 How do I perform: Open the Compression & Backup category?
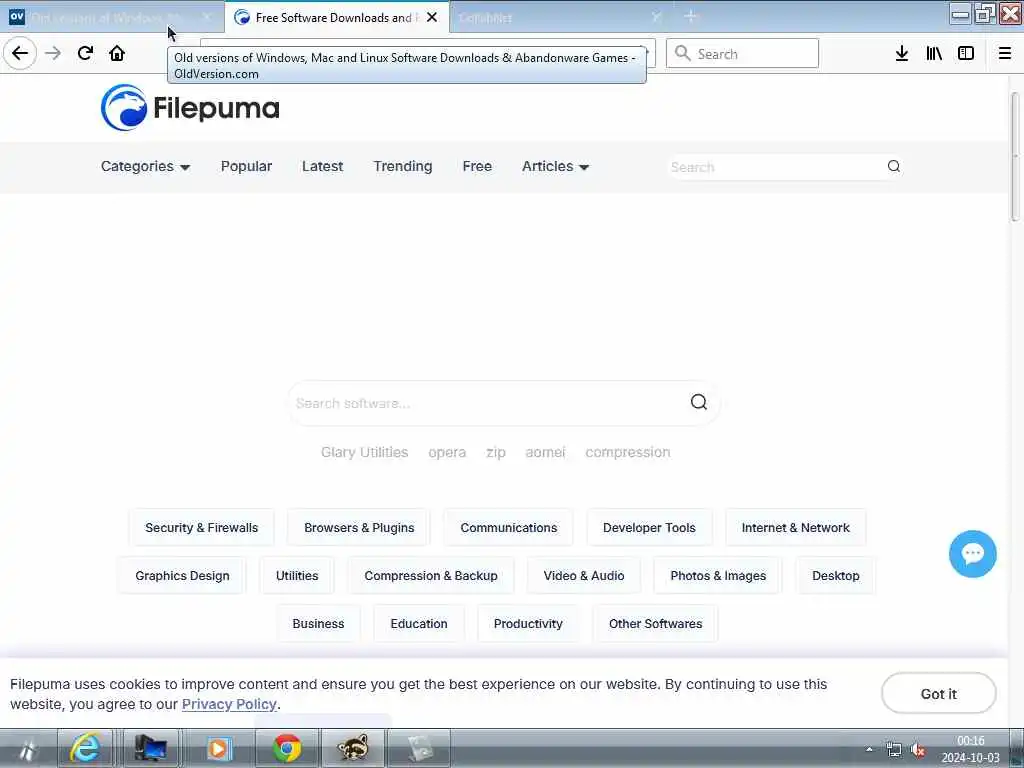[x=431, y=576]
